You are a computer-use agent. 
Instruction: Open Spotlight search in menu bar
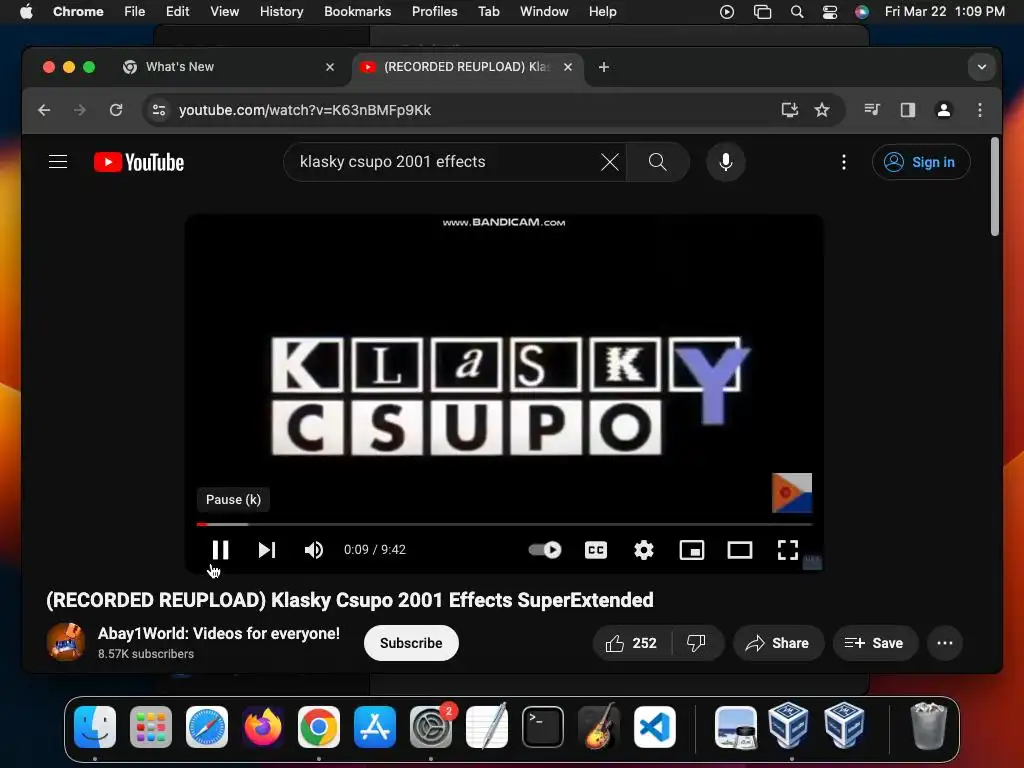tap(797, 12)
